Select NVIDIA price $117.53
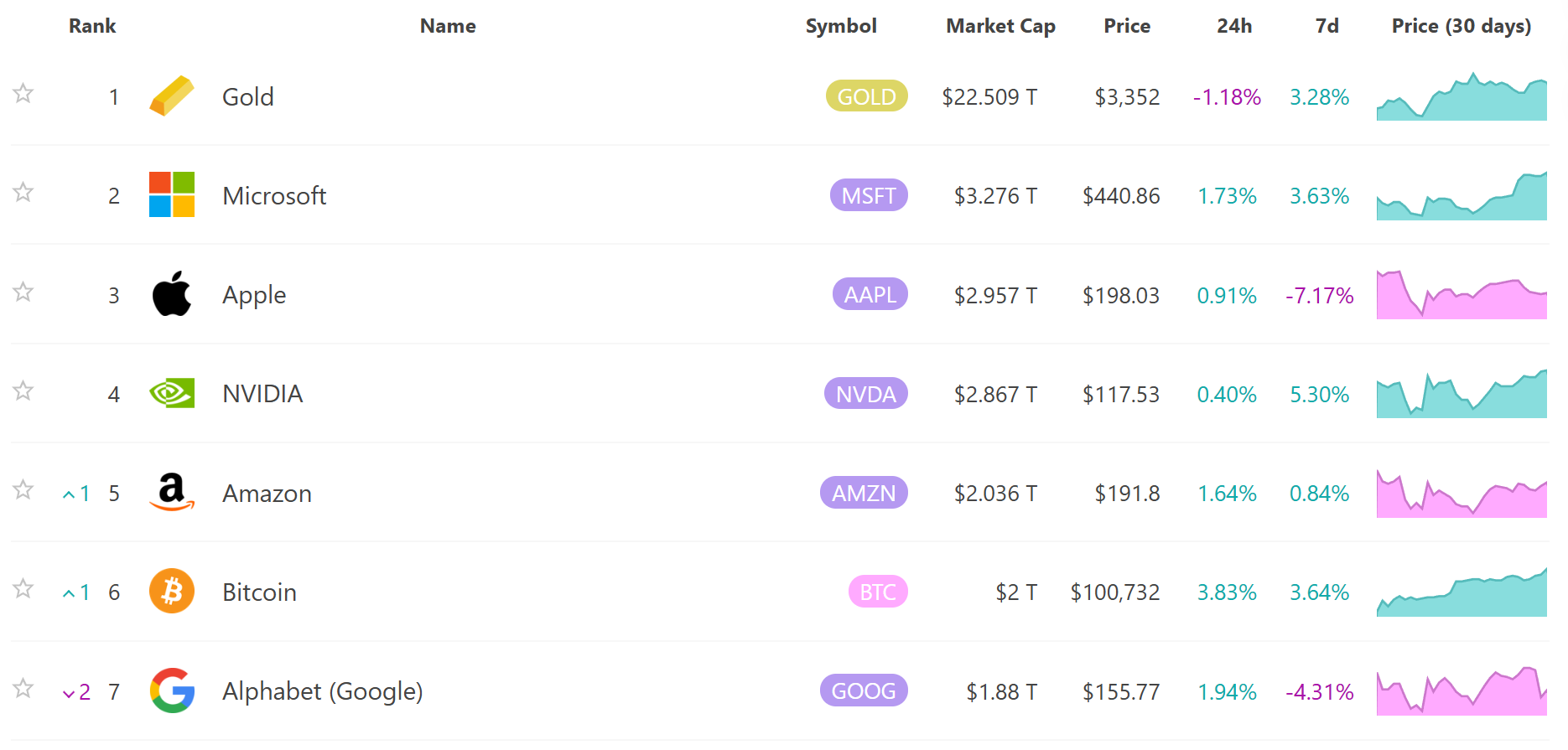Screen dimensions: 1568x750 point(1121,395)
